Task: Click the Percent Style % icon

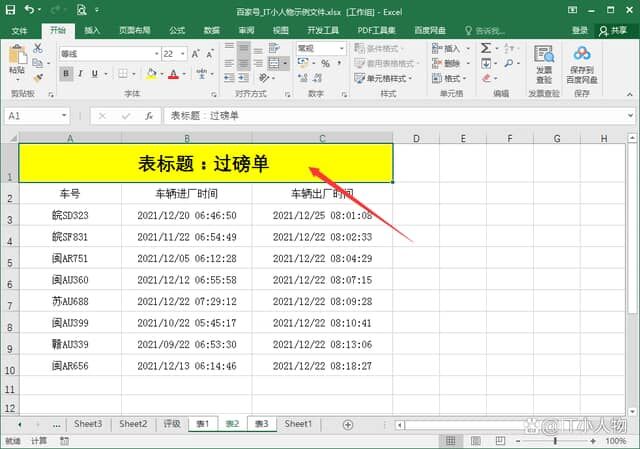Action: coord(325,63)
